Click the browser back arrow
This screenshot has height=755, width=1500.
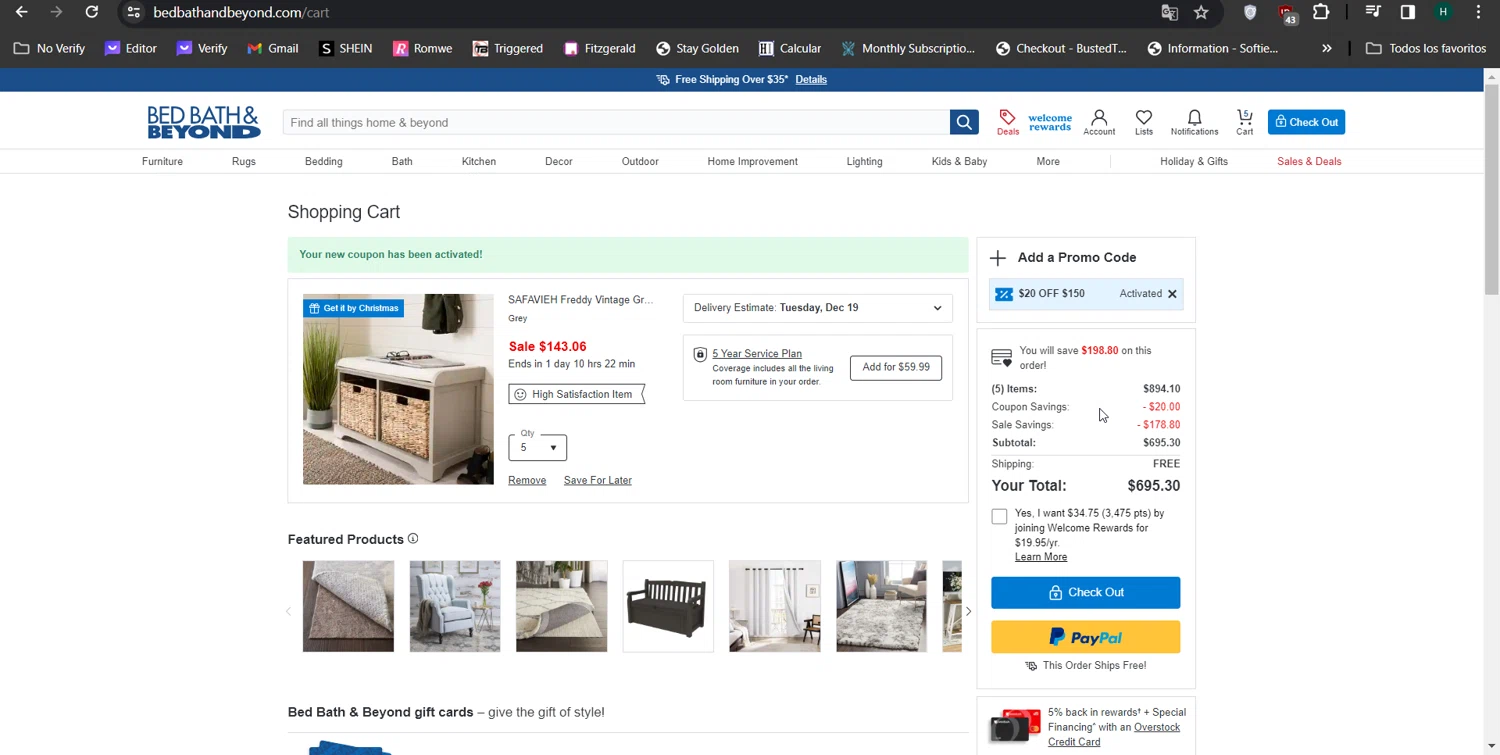[21, 12]
